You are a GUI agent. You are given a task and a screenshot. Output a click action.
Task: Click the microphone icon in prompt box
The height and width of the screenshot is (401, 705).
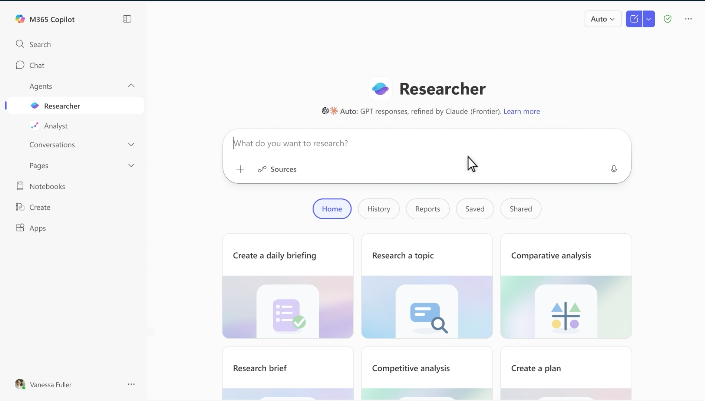tap(614, 169)
